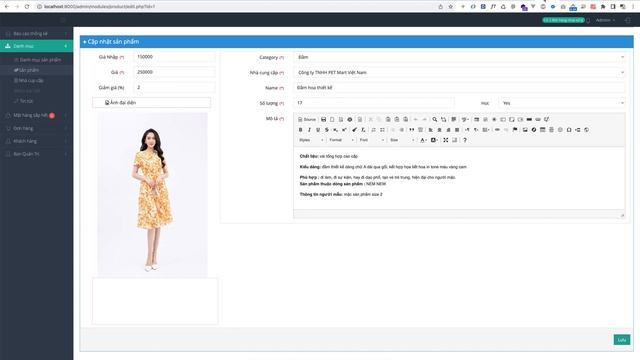The width and height of the screenshot is (640, 360).
Task: Open the Nhà cung cấp supplier dropdown
Action: tap(459, 72)
